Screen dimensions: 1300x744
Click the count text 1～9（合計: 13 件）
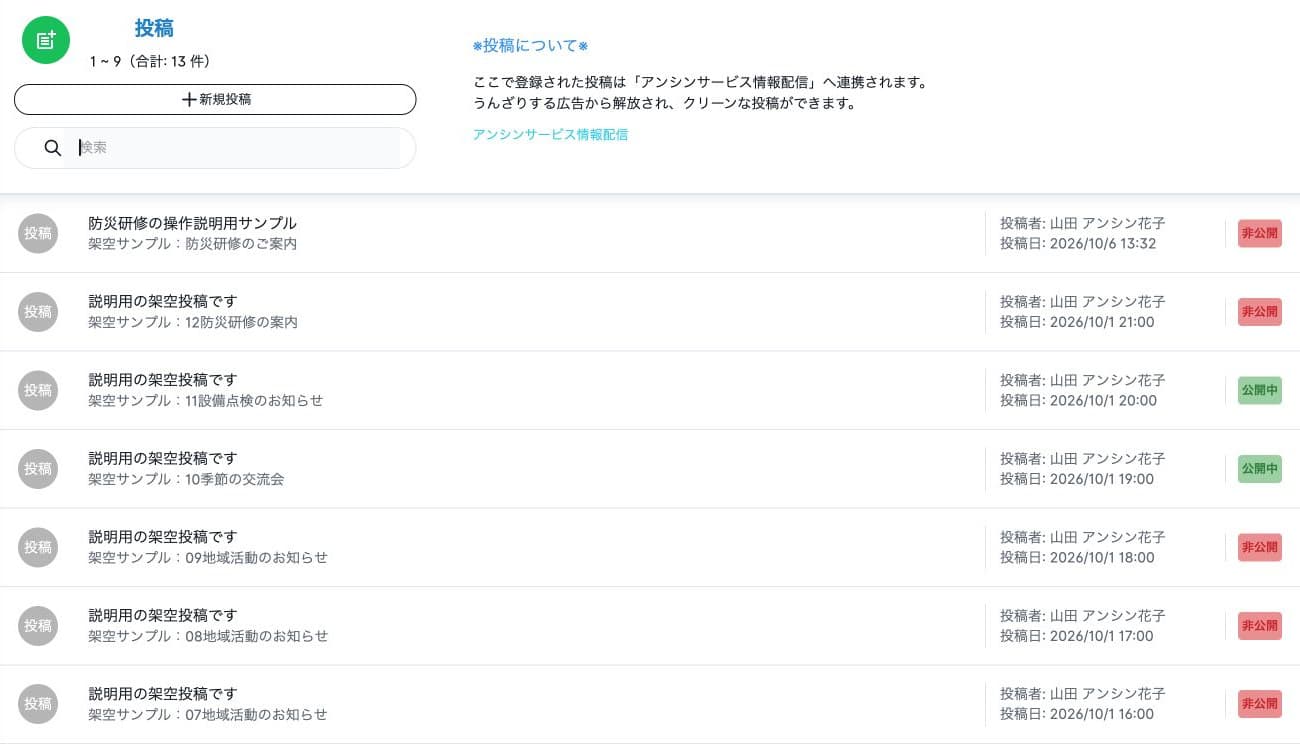(x=150, y=61)
